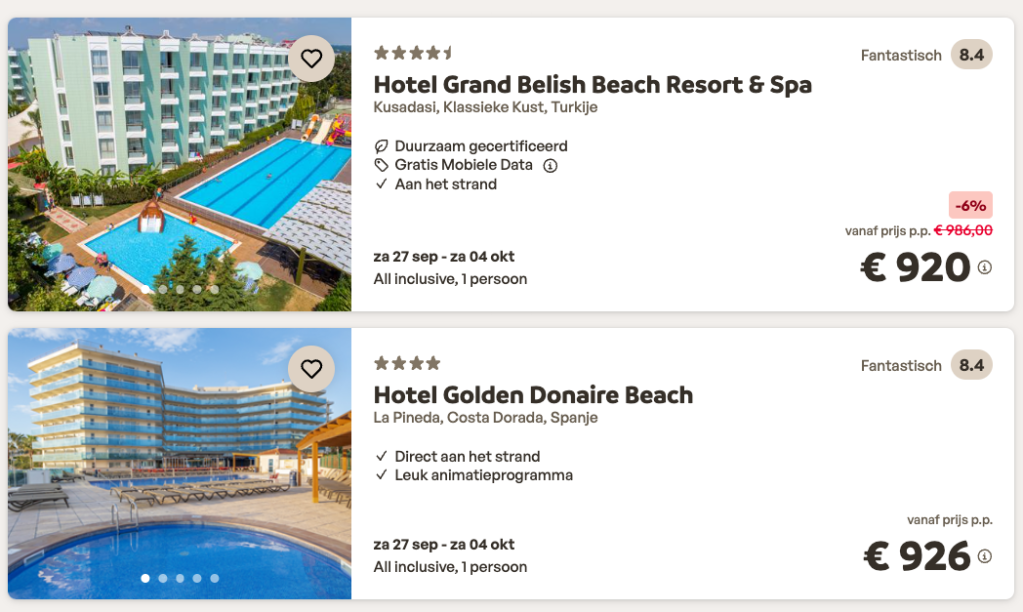The height and width of the screenshot is (612, 1023).
Task: Click the 8.4 score badge of Golden Donaire
Action: click(x=971, y=365)
